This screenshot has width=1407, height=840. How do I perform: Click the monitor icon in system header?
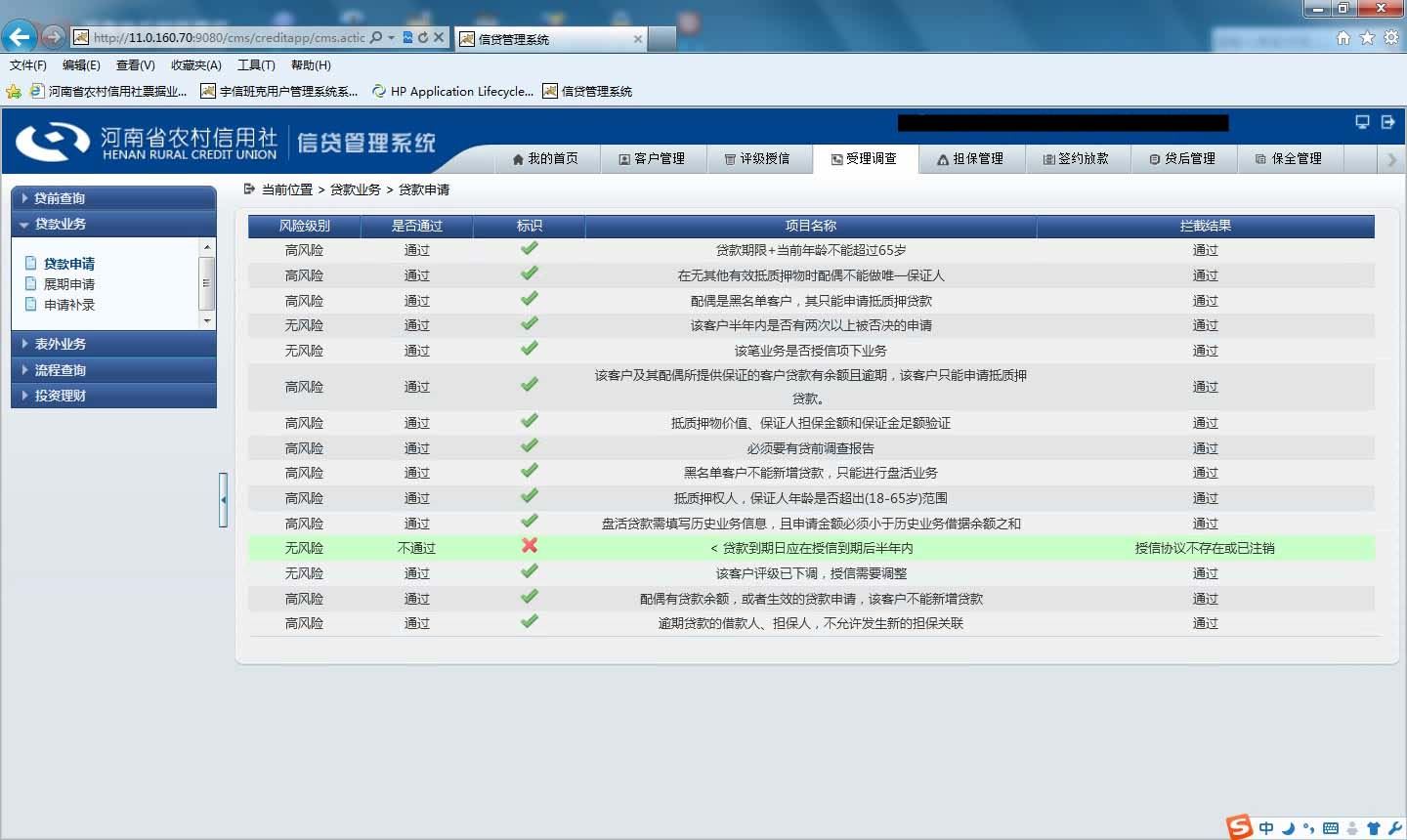[1362, 122]
